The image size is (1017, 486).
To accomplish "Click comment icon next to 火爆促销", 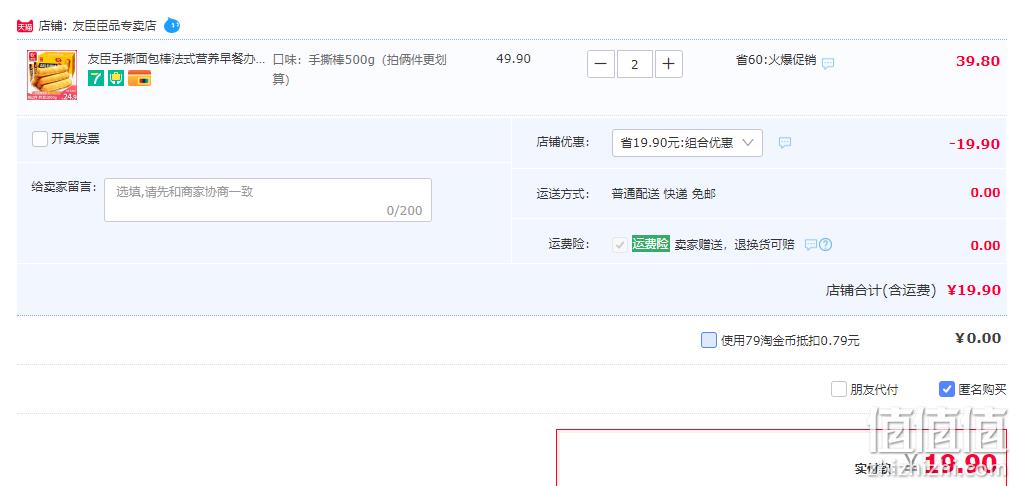I will (x=828, y=63).
